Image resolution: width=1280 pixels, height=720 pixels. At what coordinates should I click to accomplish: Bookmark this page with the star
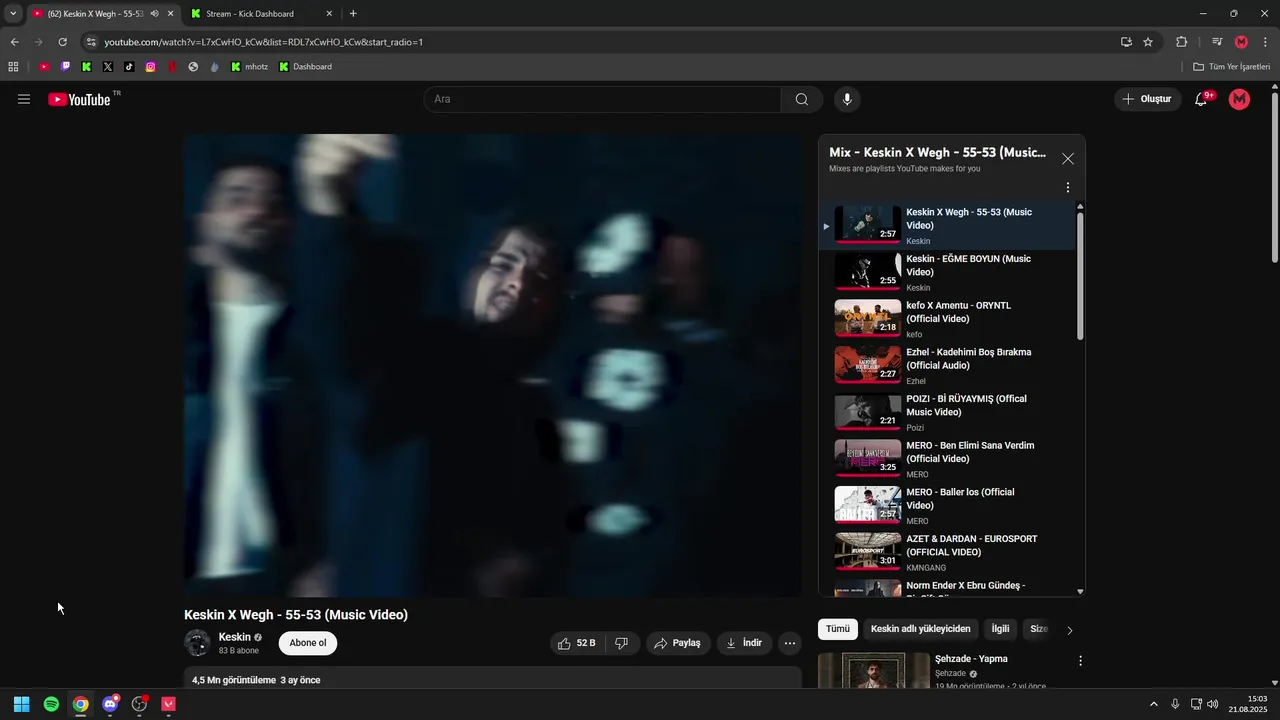(x=1148, y=42)
